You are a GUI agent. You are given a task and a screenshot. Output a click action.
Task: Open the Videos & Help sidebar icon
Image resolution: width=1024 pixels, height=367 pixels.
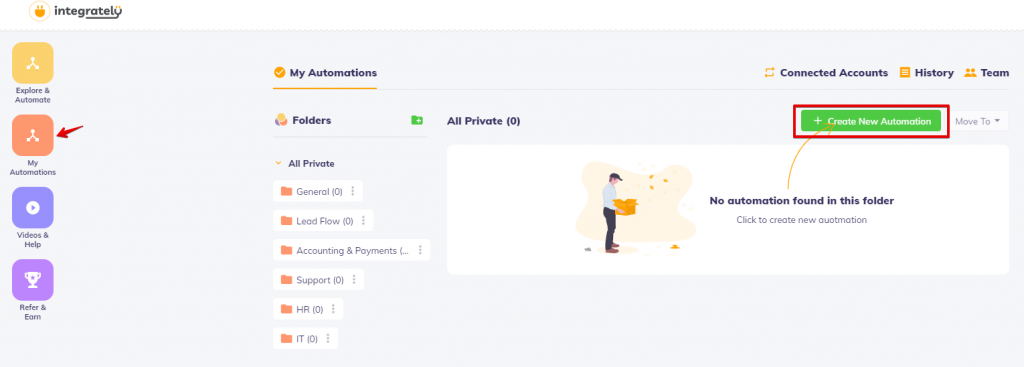33,208
